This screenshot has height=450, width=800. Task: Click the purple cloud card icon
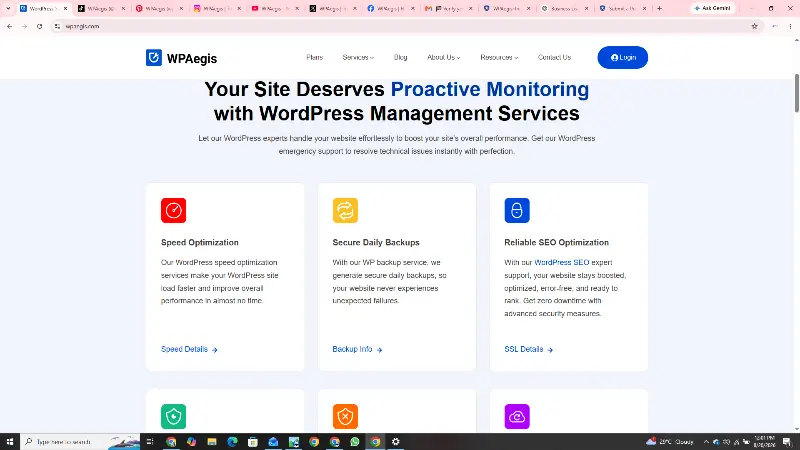(x=517, y=416)
